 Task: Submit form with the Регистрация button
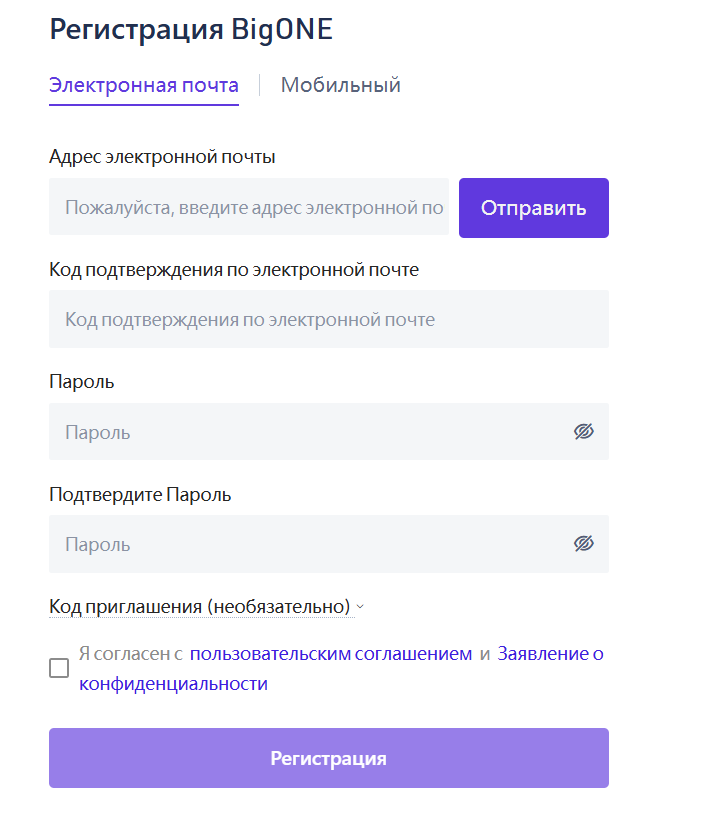coord(329,758)
